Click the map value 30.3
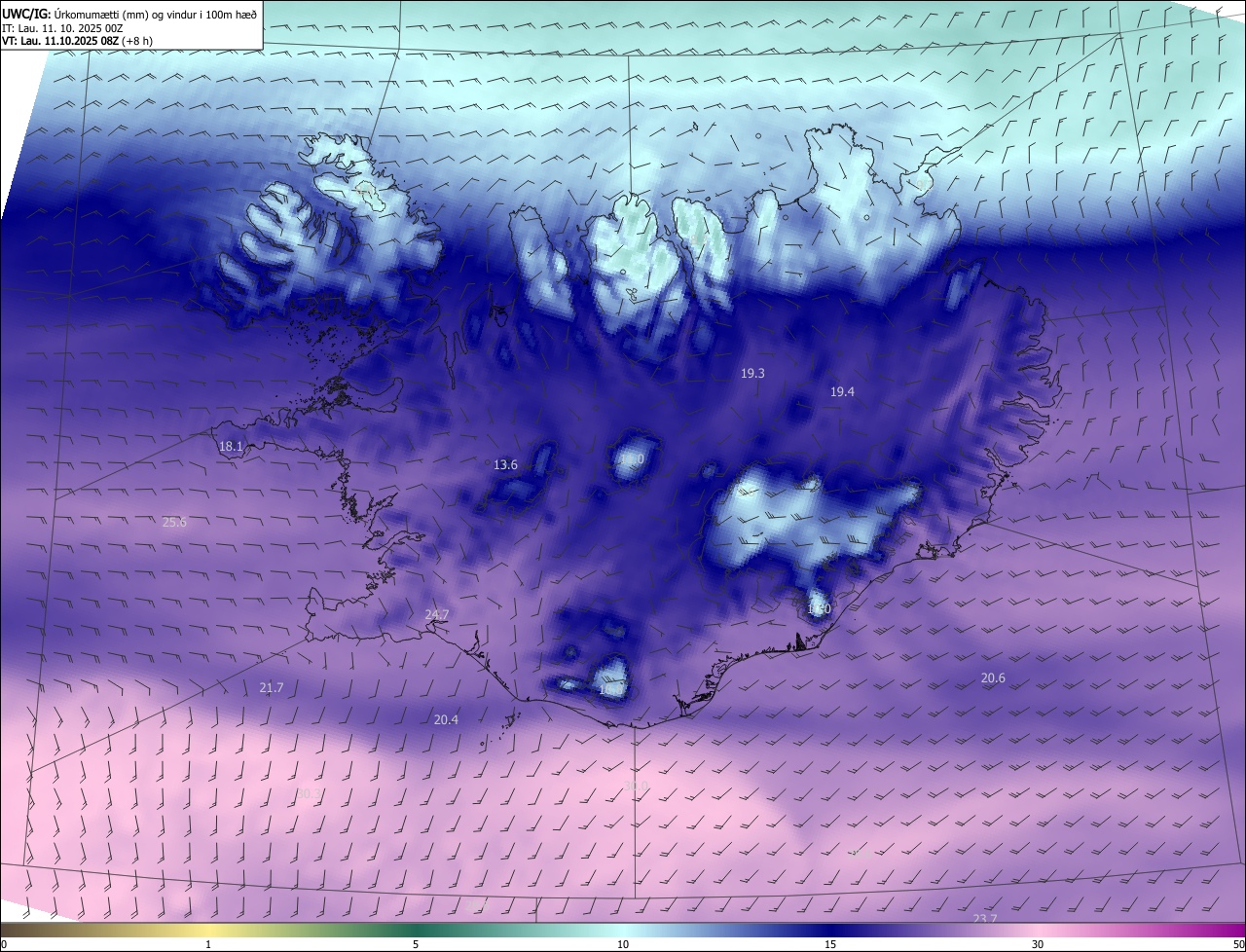Viewport: 1246px width, 952px height. coord(309,794)
